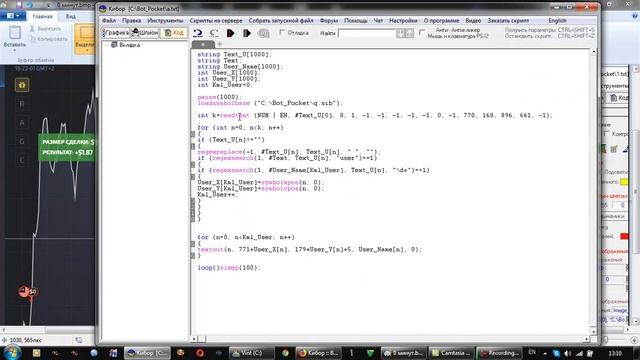The image size is (640, 360).
Task: Open the Помощь menu
Action: click(x=356, y=20)
